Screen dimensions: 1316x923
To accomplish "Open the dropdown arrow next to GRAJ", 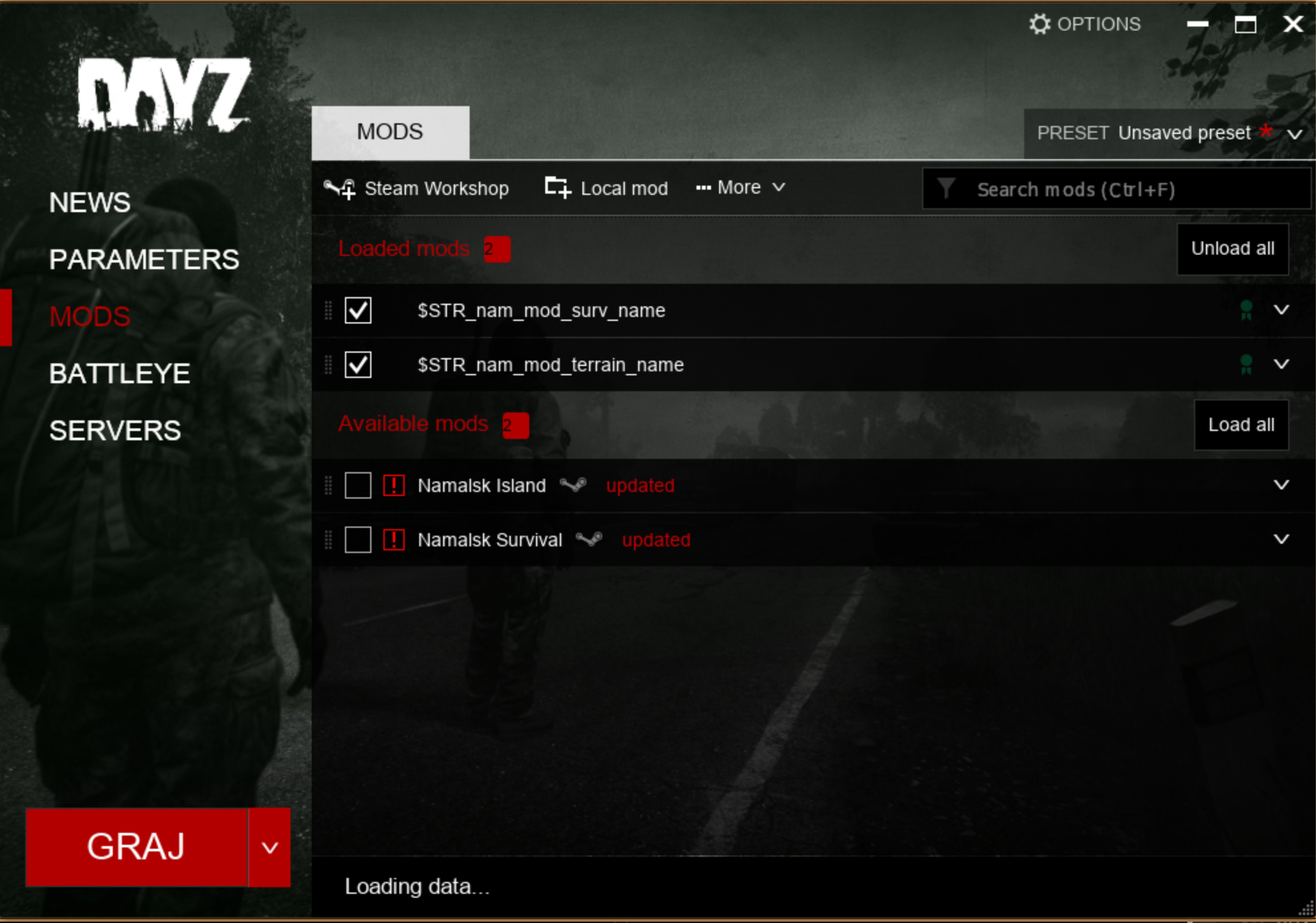I will pos(269,847).
